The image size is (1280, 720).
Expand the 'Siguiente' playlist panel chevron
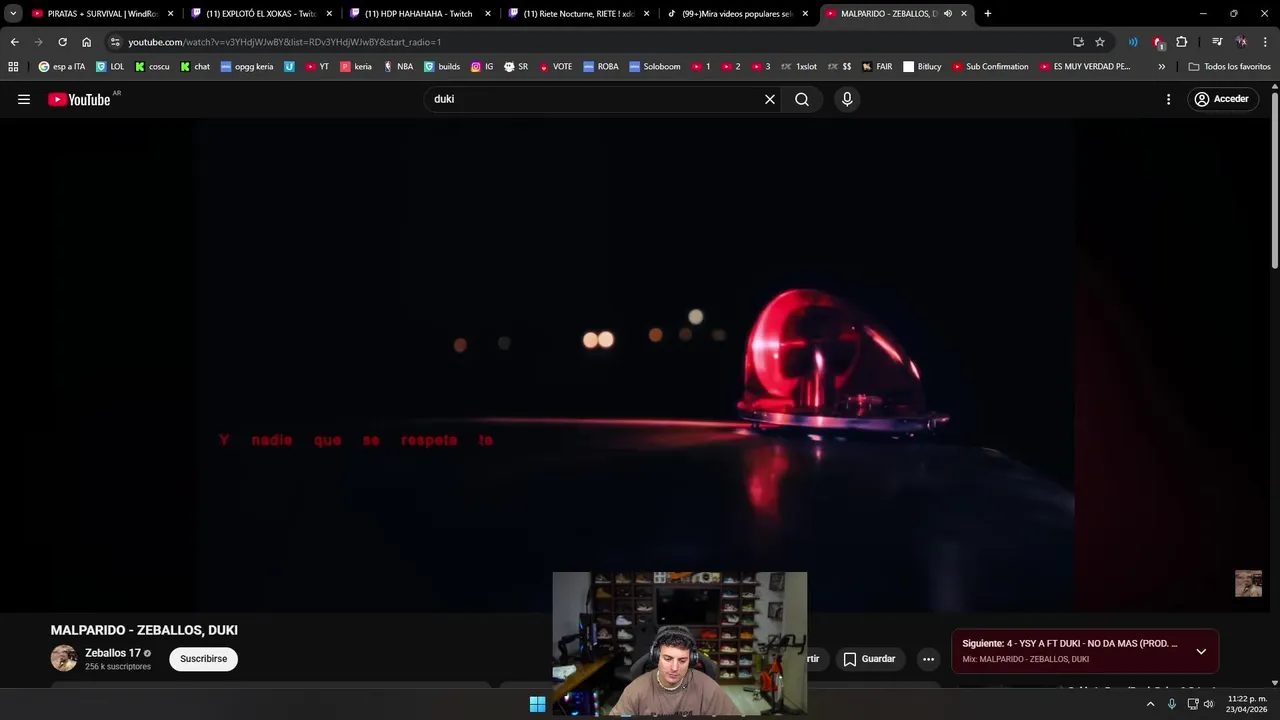tap(1201, 651)
